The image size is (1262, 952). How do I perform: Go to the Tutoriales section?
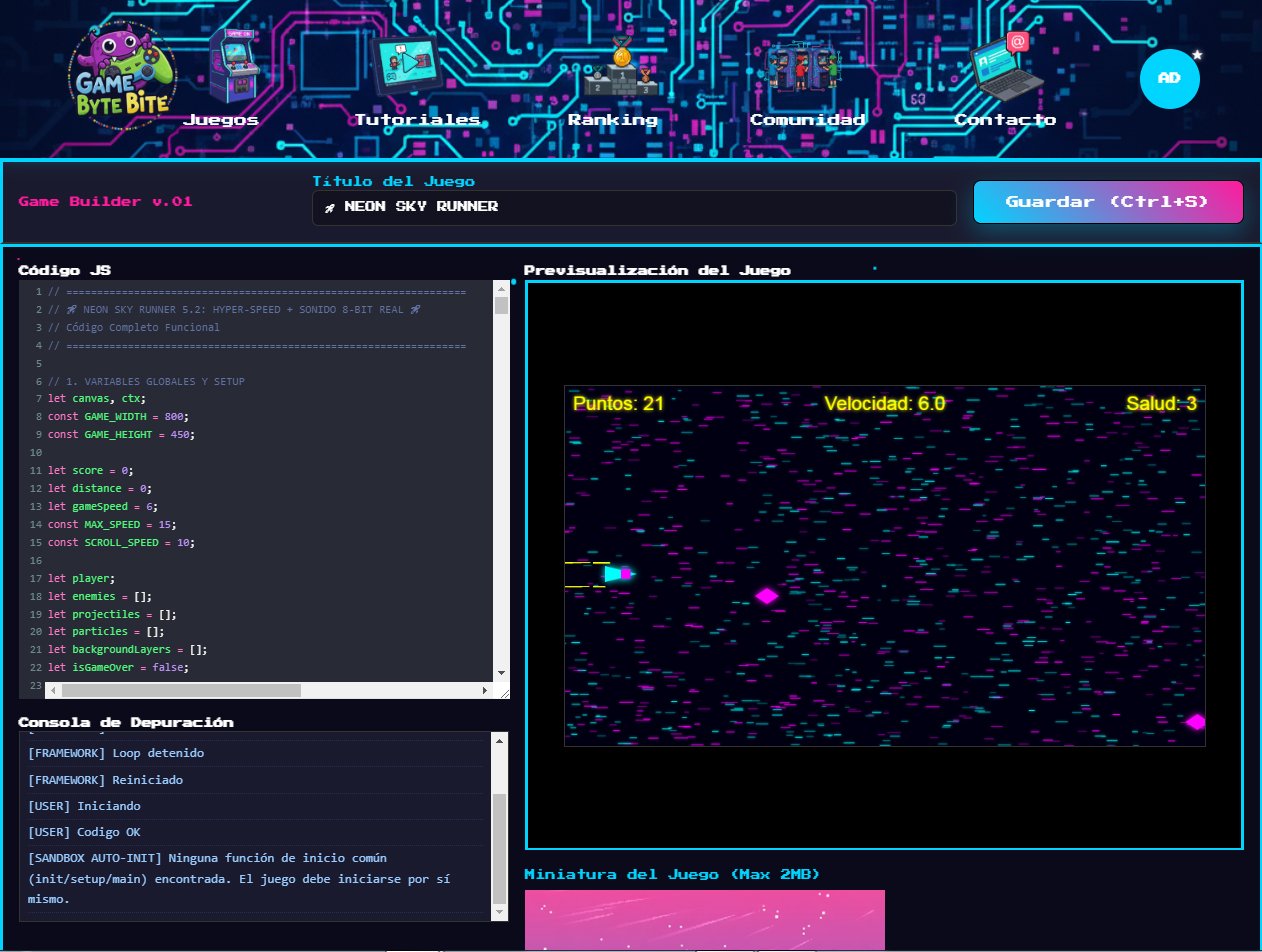417,120
